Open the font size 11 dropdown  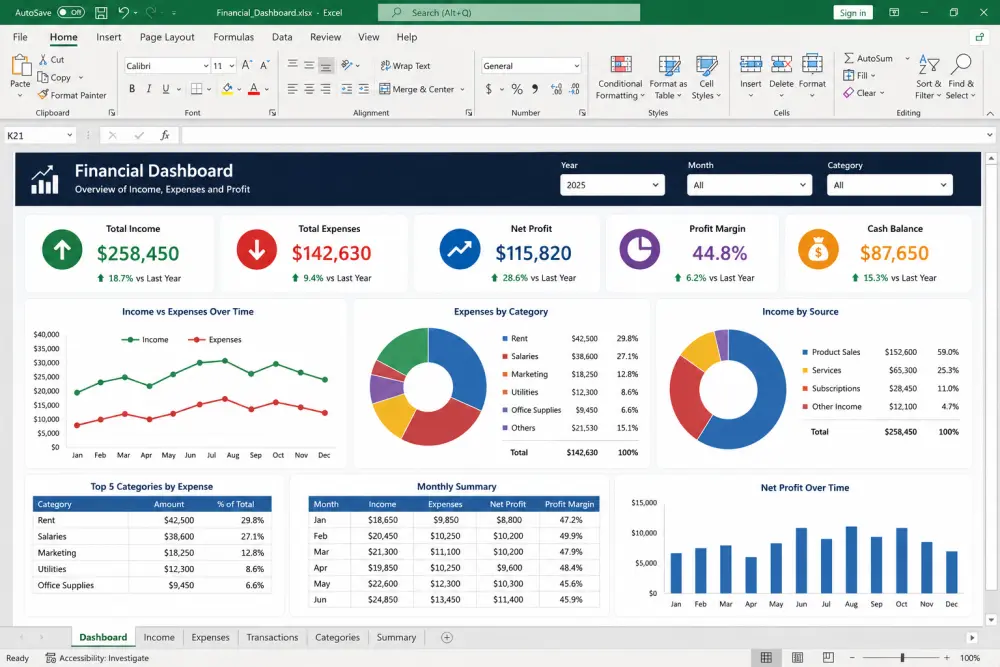tap(232, 66)
